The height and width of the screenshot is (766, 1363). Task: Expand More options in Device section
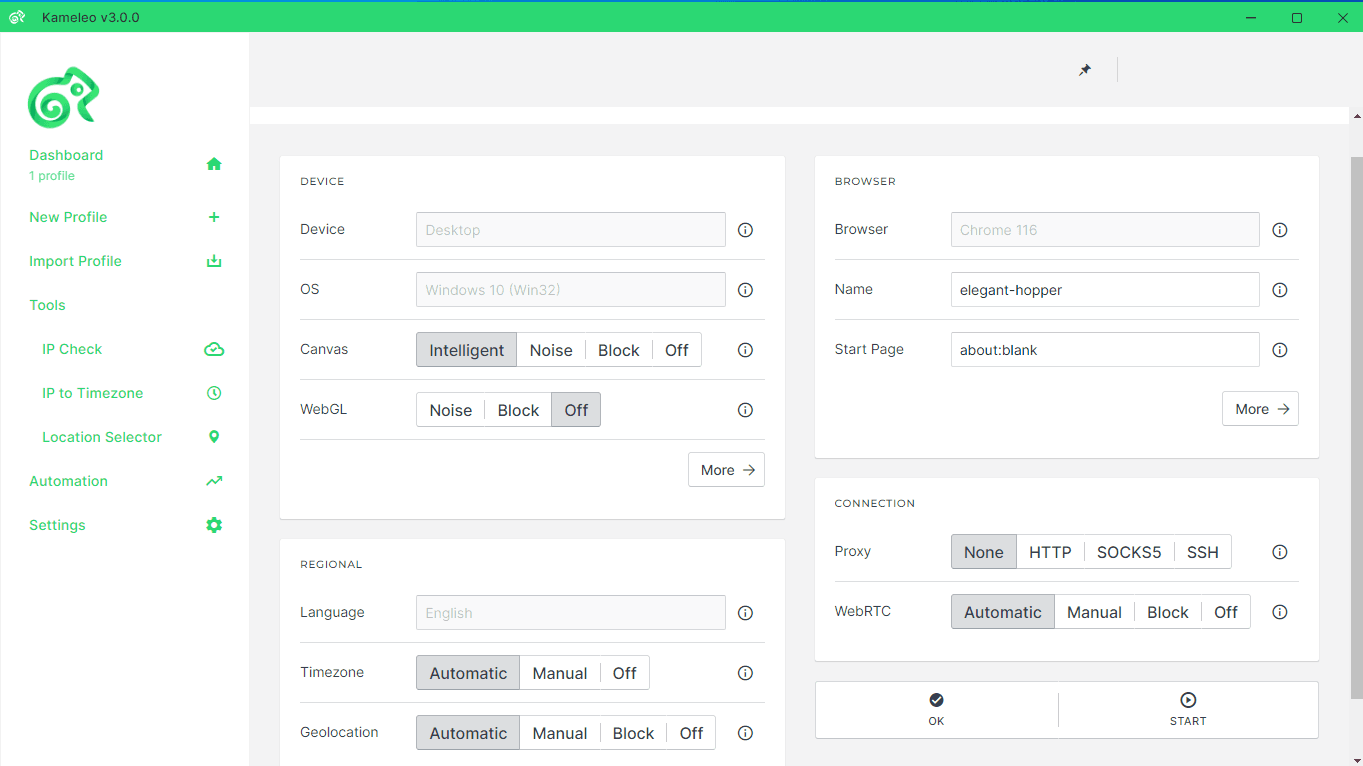(726, 470)
